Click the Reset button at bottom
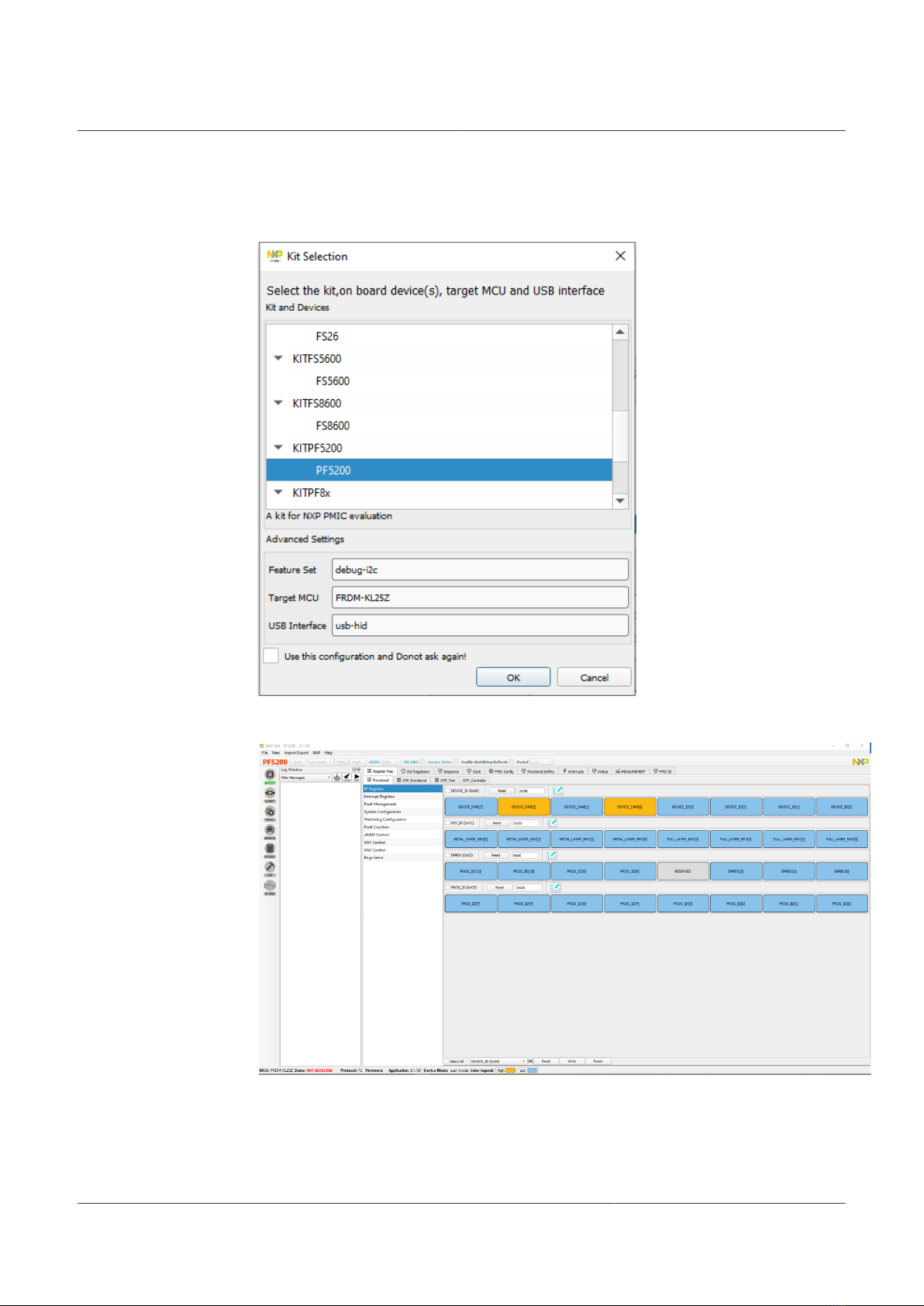Image resolution: width=924 pixels, height=1306 pixels. (598, 1061)
